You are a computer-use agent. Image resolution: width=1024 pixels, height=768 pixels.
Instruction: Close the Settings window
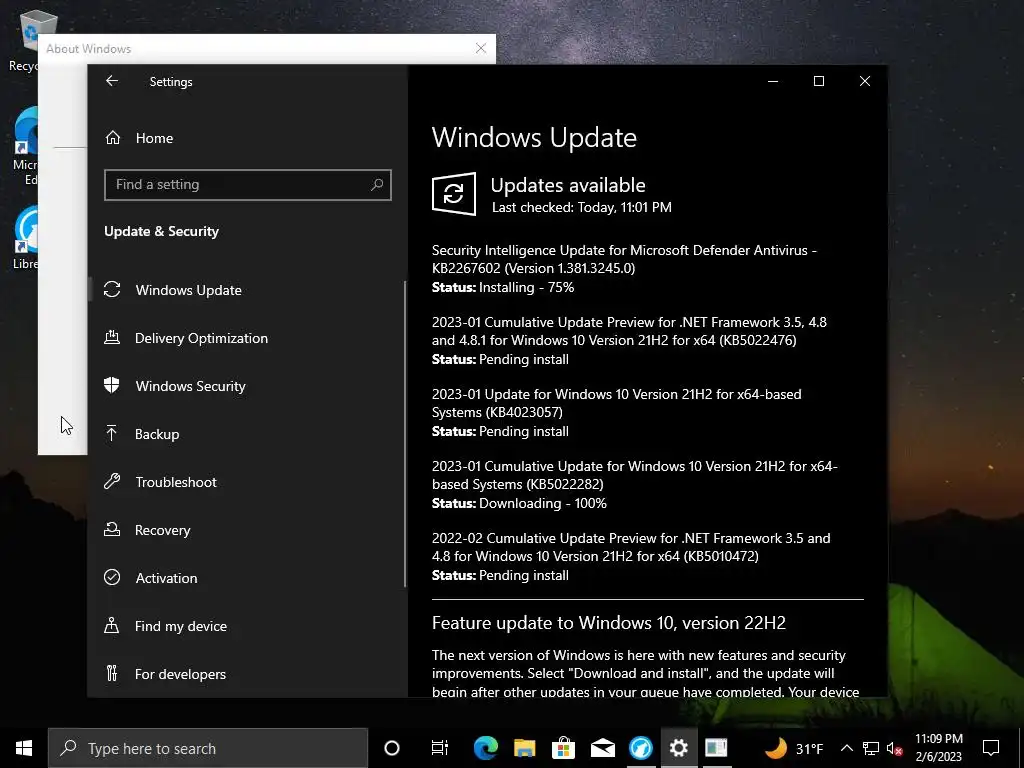(x=865, y=81)
